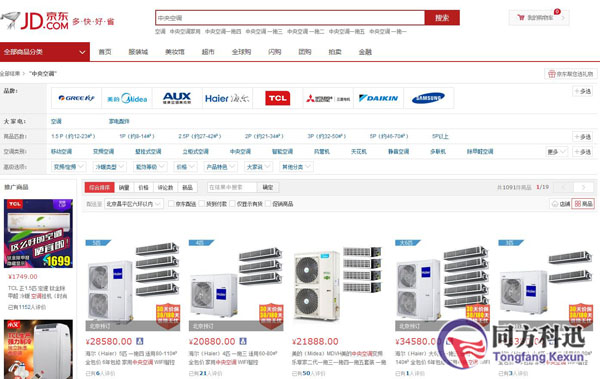Open the 北京昌平区 delivery location dropdown
Image resolution: width=600 pixels, height=379 pixels.
coord(134,204)
